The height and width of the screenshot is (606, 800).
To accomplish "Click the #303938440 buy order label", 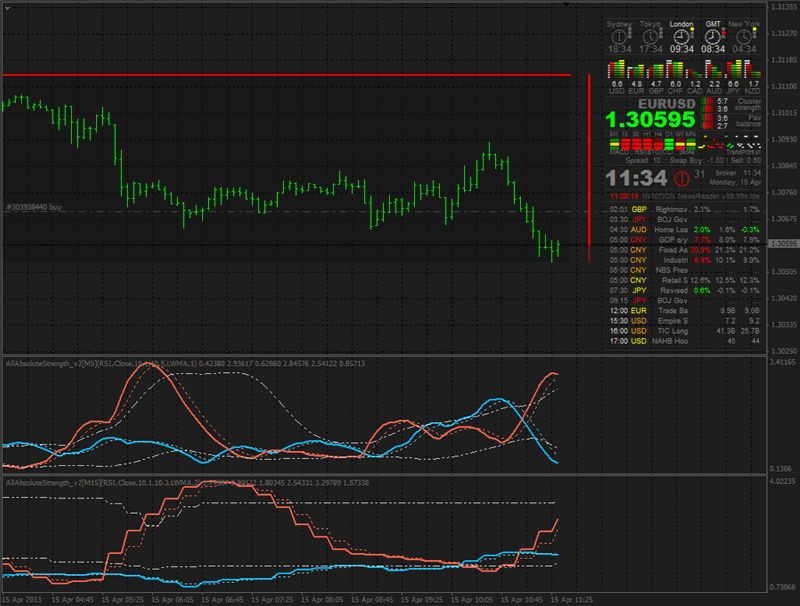I will 35,207.
